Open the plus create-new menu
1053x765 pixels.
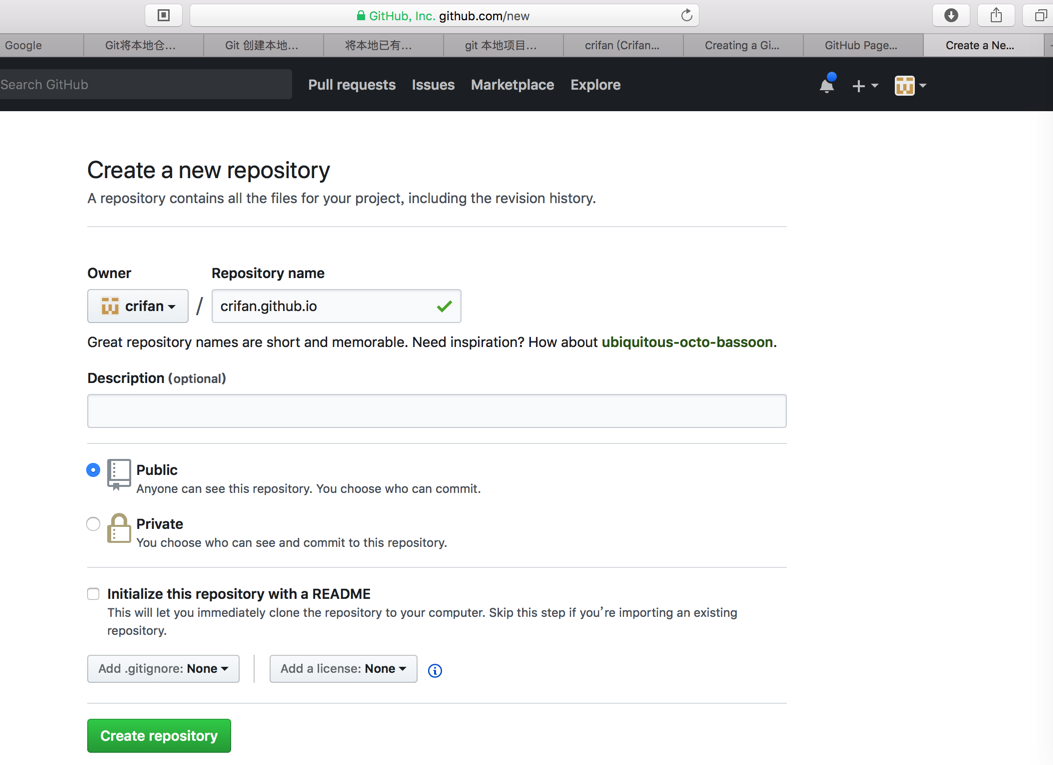[864, 85]
